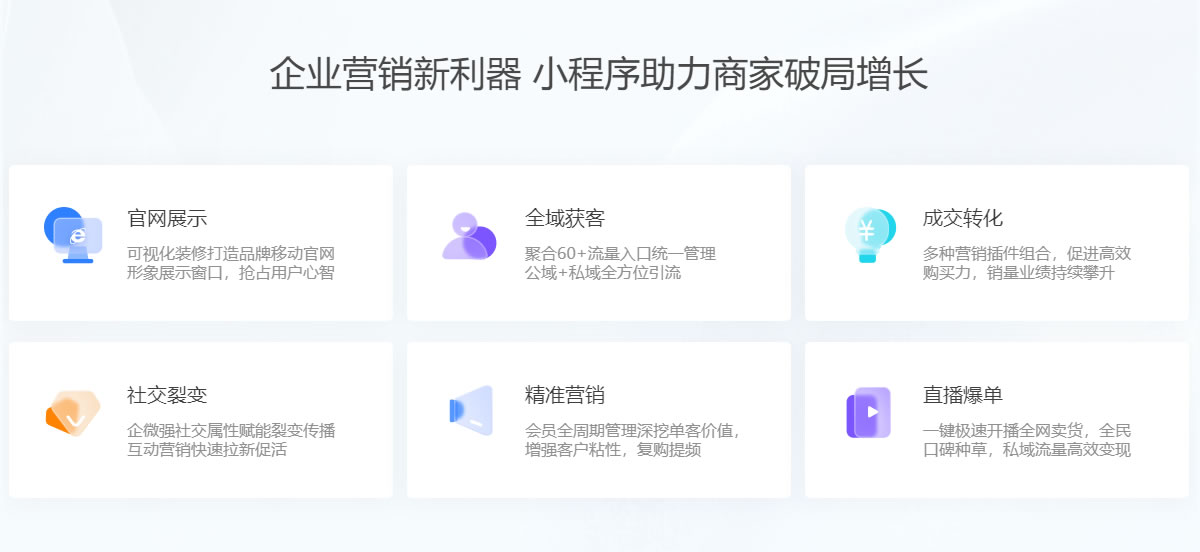The width and height of the screenshot is (1200, 552).
Task: Click the 官网展示 browser monitor icon
Action: click(73, 236)
